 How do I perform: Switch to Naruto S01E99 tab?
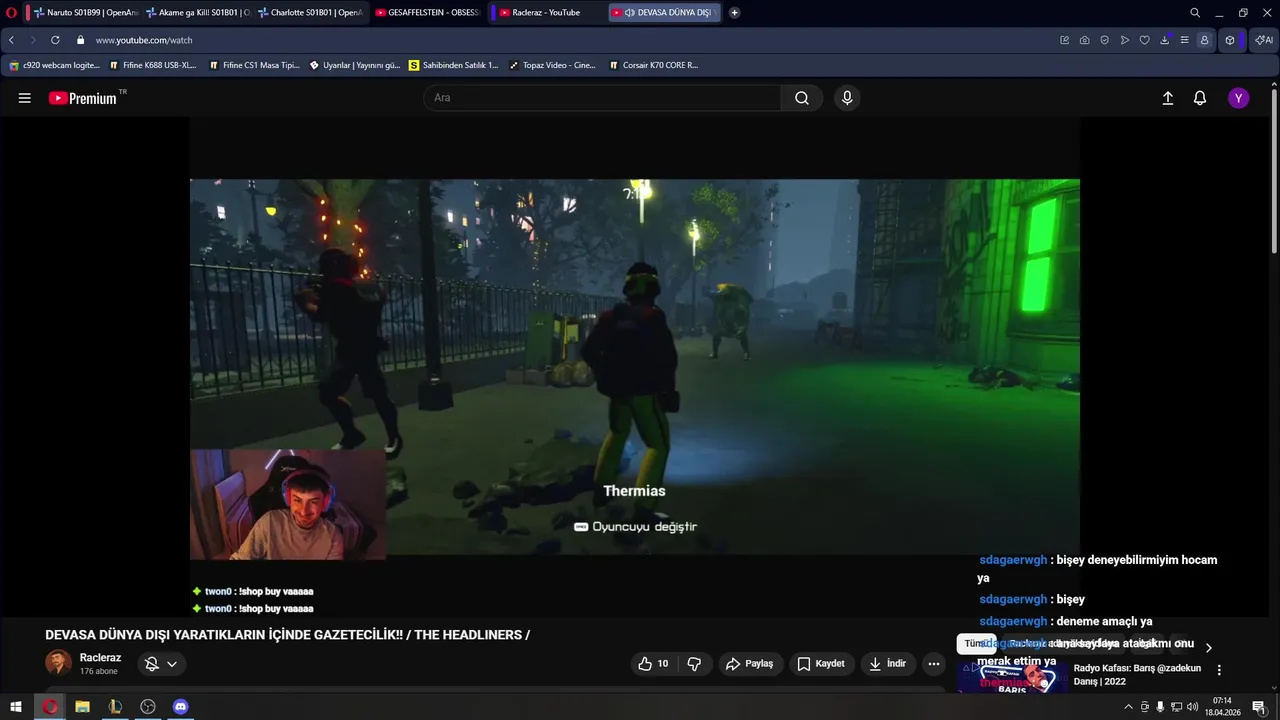pos(83,13)
